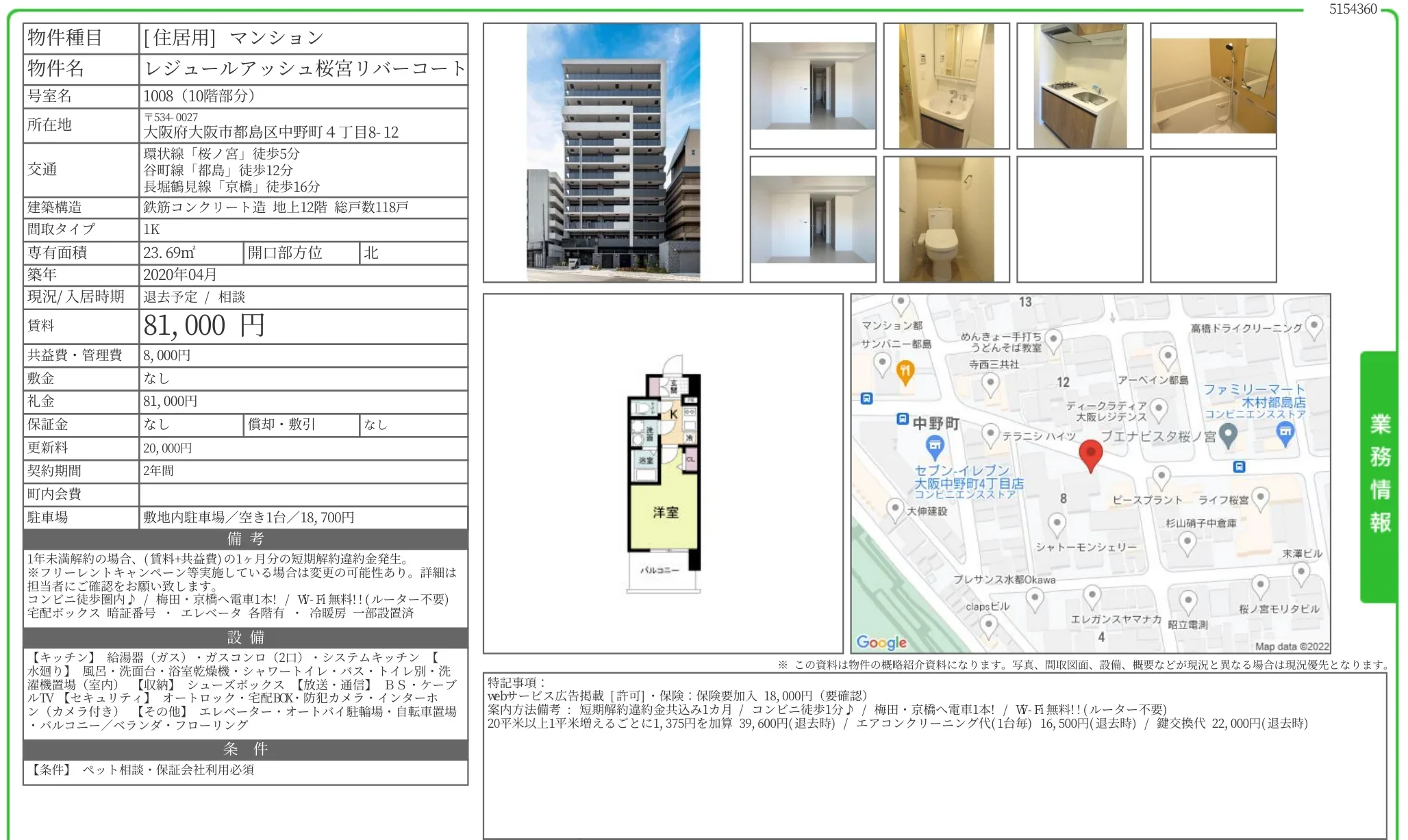Open the toilet photo thumbnail
The height and width of the screenshot is (840, 1408).
point(946,219)
